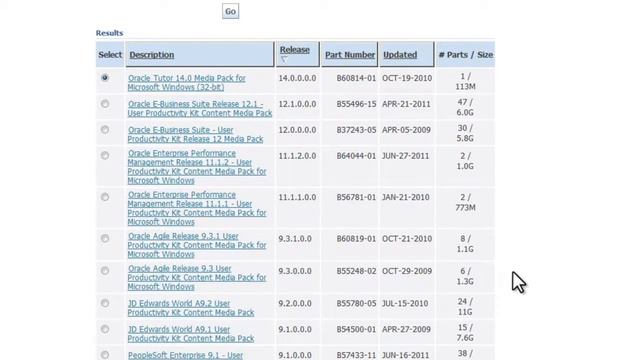This screenshot has width=640, height=360.
Task: Open Oracle Tutor 14.0 Media Pack link
Action: (x=187, y=82)
